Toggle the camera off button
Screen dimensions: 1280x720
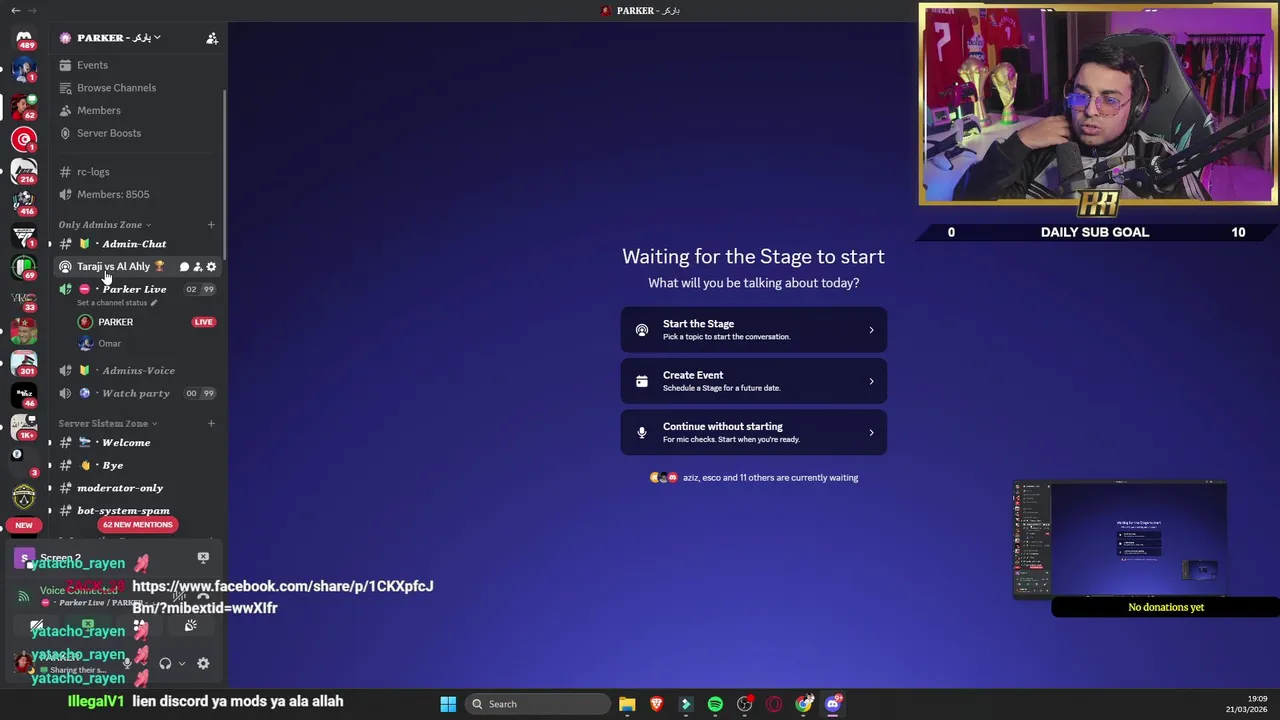click(x=37, y=627)
